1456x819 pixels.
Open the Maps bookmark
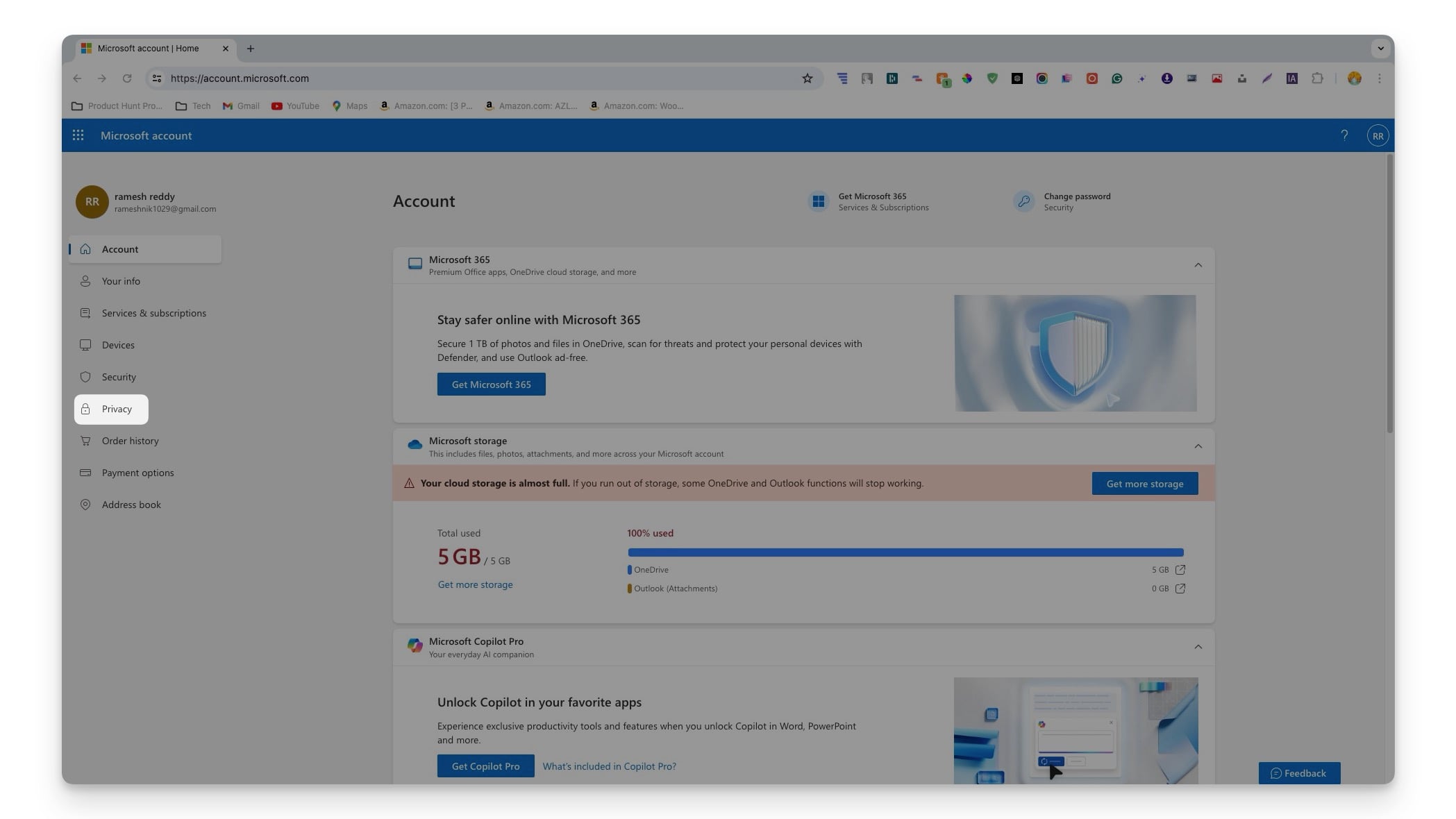[349, 106]
